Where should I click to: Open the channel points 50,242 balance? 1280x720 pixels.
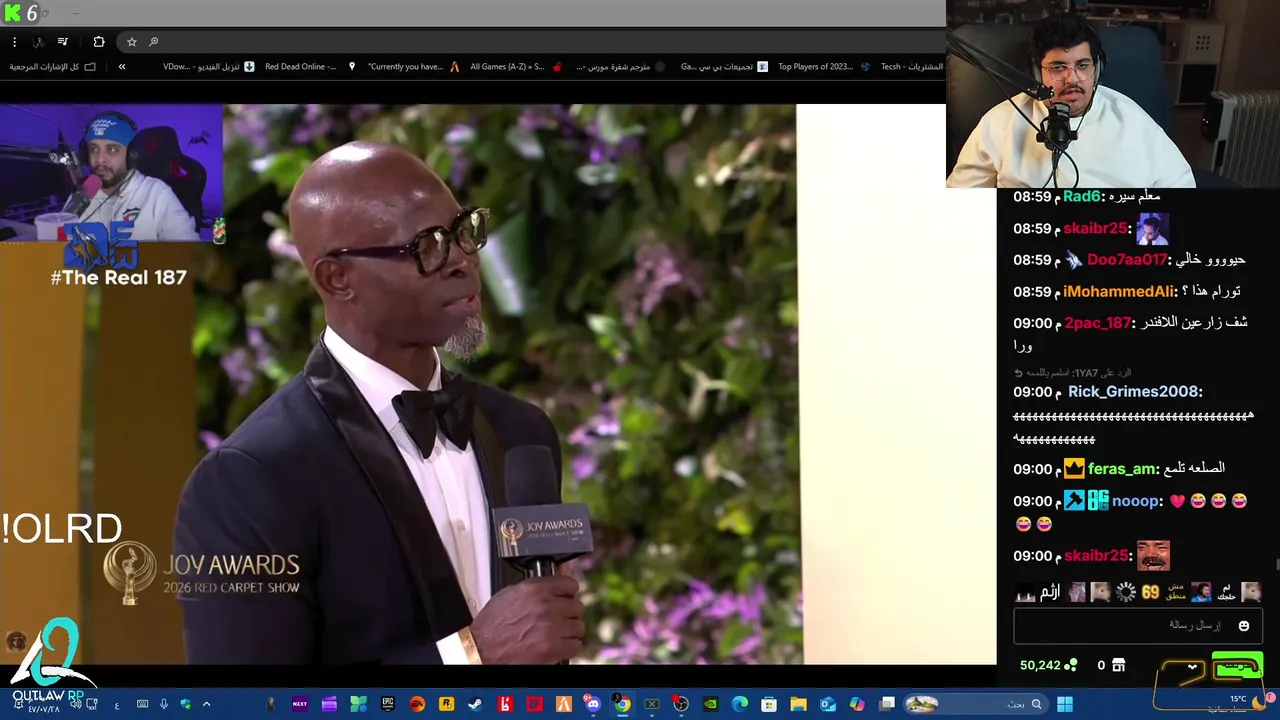point(1048,665)
